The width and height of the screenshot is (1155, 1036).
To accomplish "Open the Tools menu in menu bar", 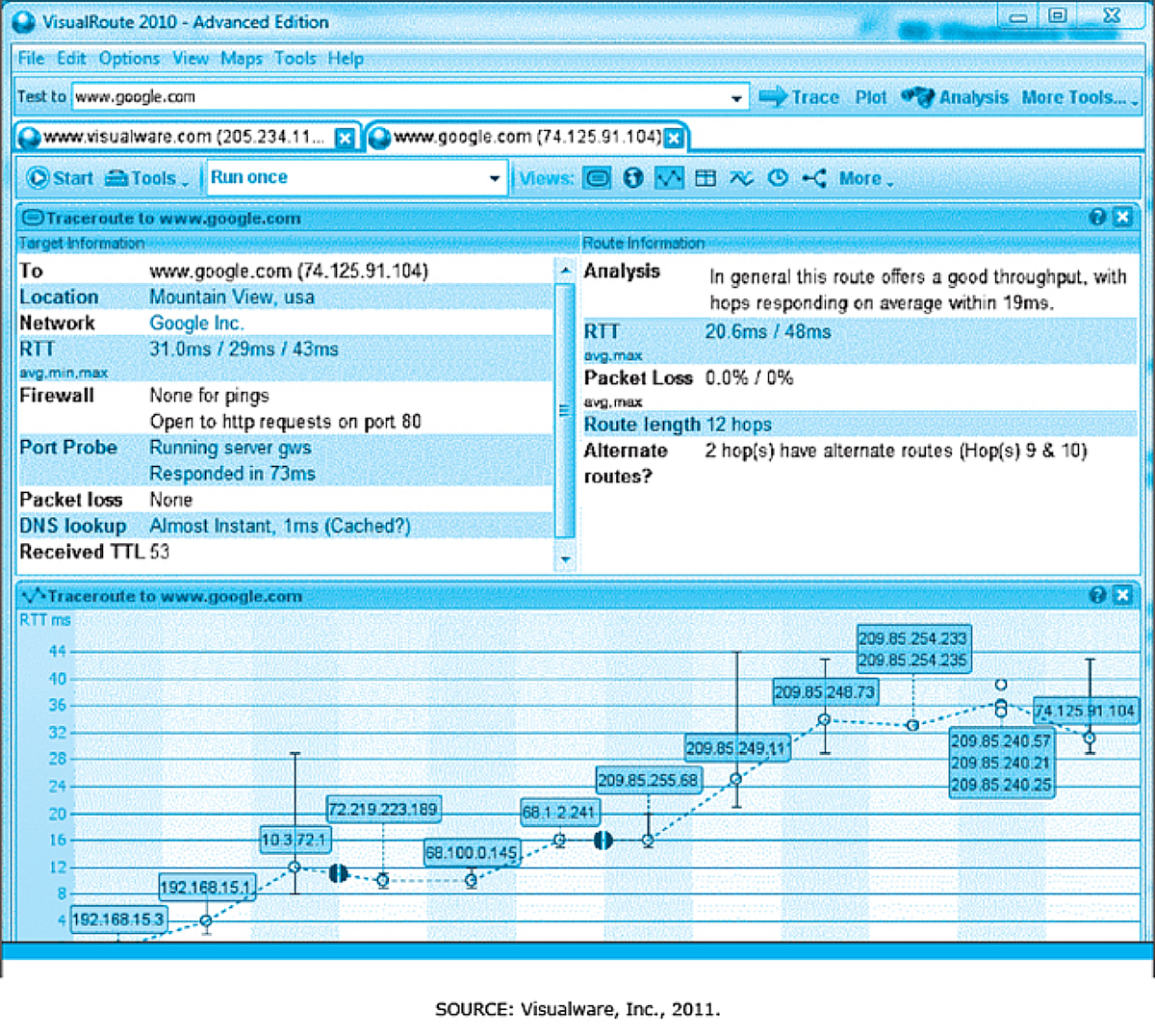I will [x=295, y=59].
